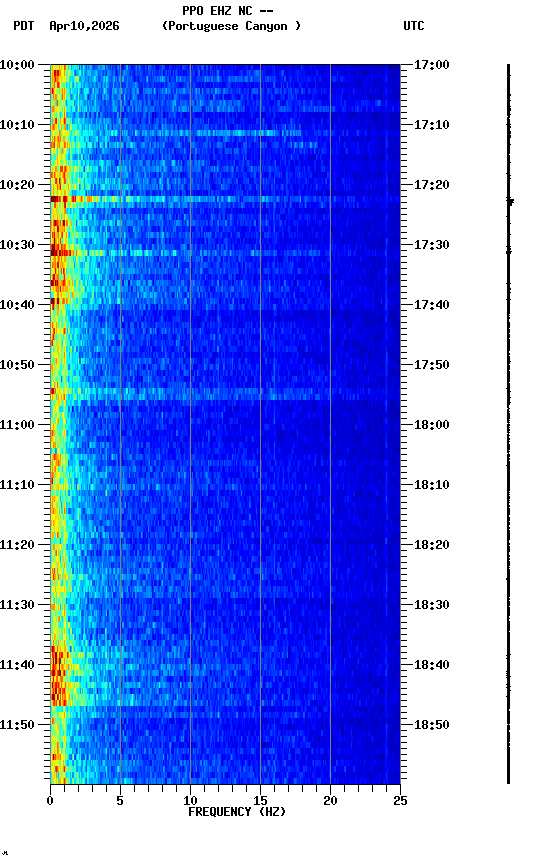Click the low-frequency red band near 11:42
552x864 pixels.
point(58,678)
